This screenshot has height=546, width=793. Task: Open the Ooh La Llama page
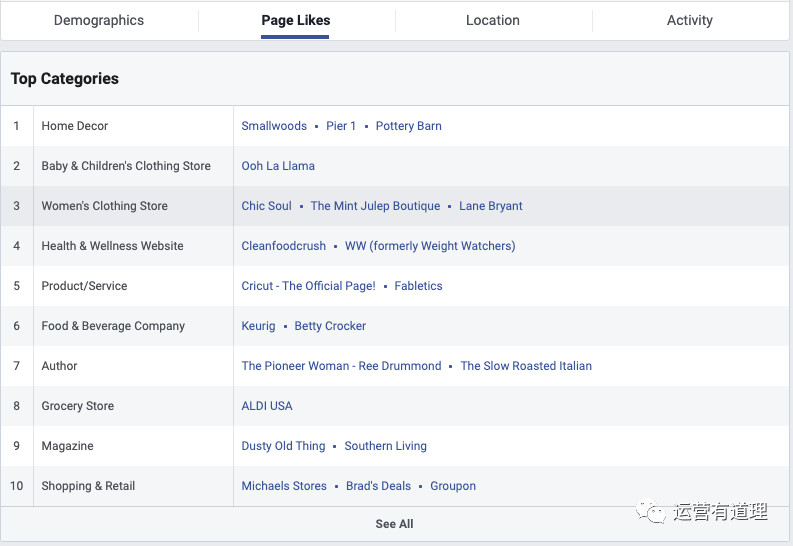pos(278,166)
